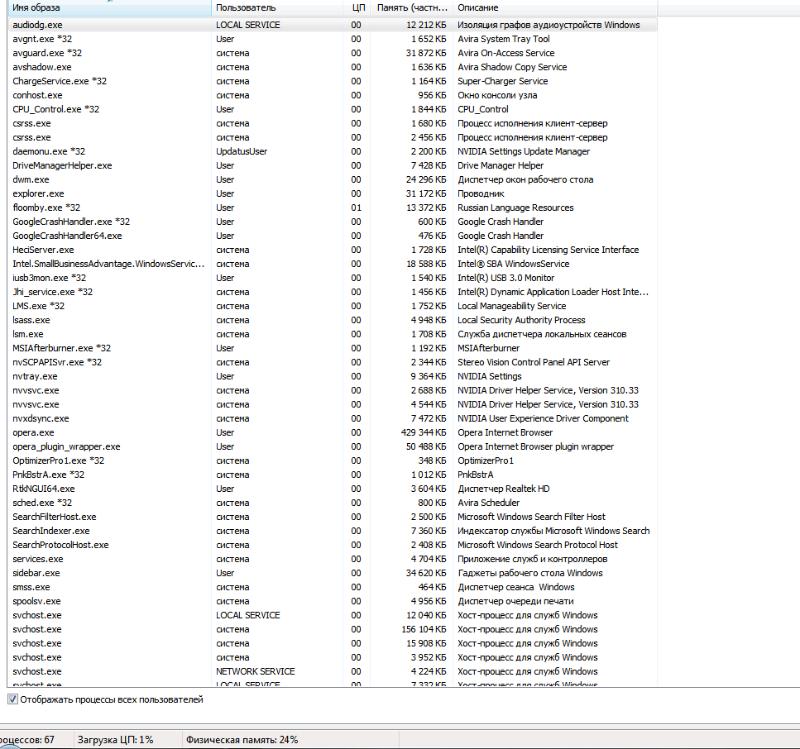Image resolution: width=800 pixels, height=749 pixels.
Task: Click the Проводник description cell
Action: [481, 194]
